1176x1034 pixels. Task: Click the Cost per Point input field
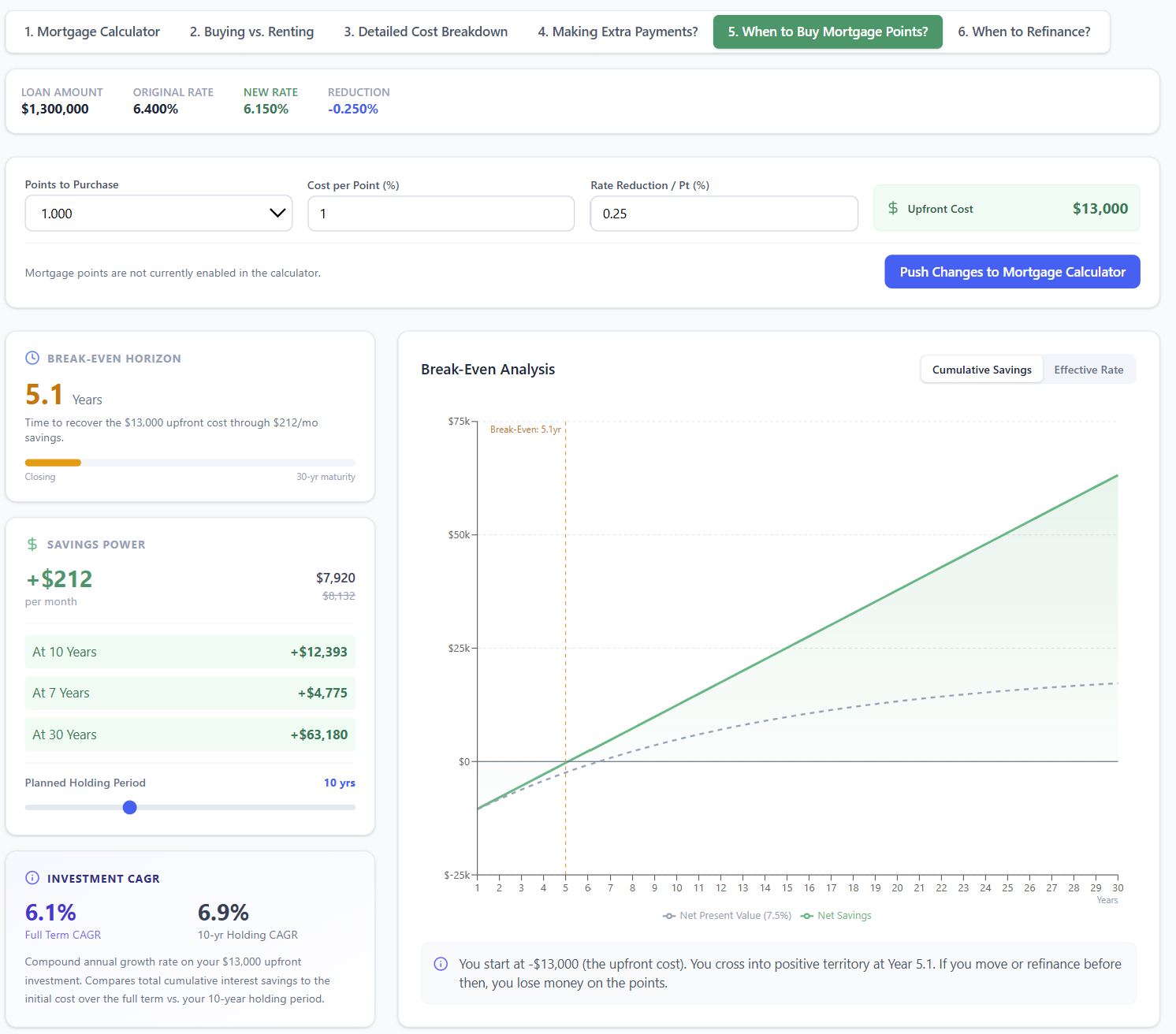coord(441,214)
